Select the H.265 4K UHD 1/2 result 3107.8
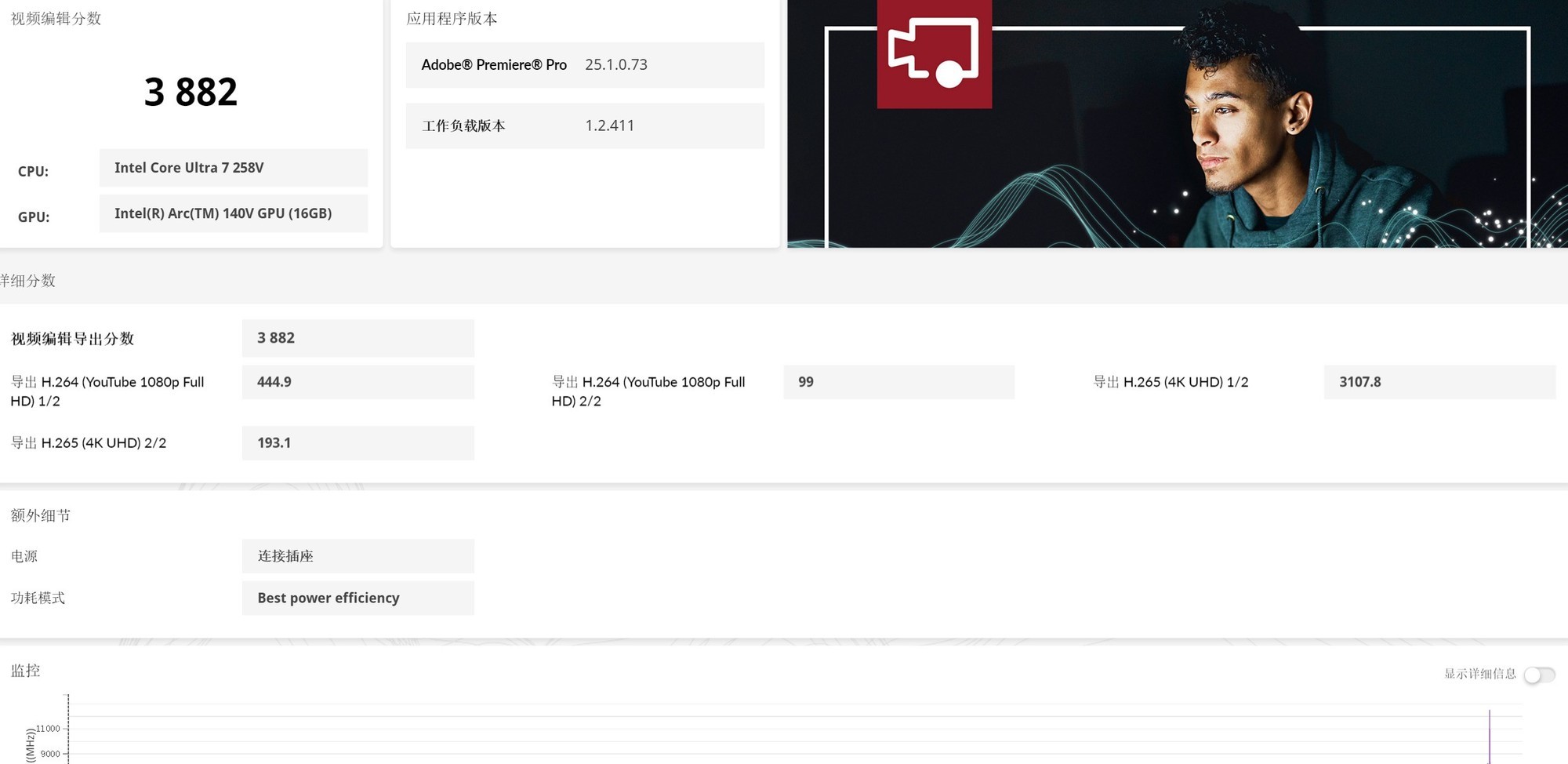 (1439, 382)
